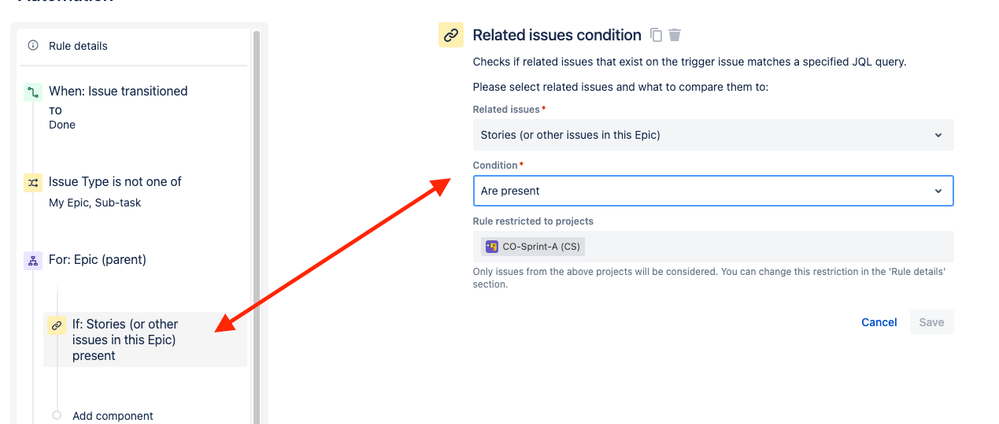Screen dimensions: 999x424
Task: Click the purple Epic parent branch icon
Action: tap(33, 260)
